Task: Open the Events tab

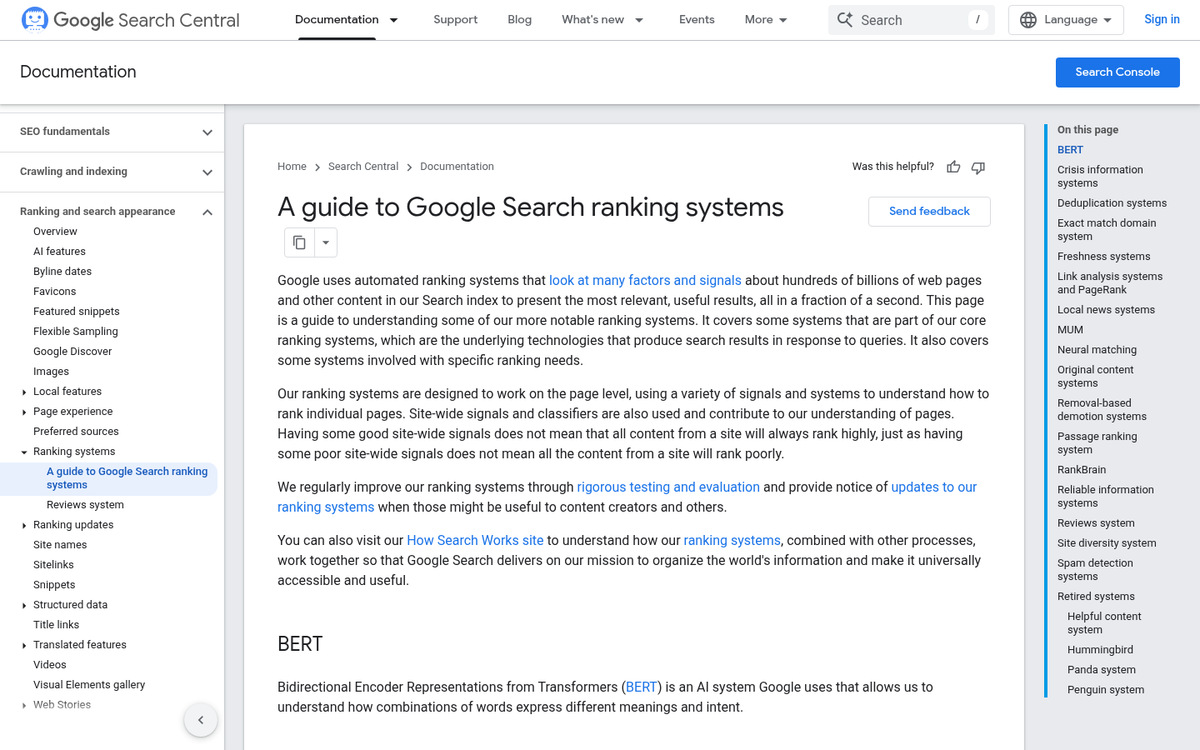Action: 697,20
